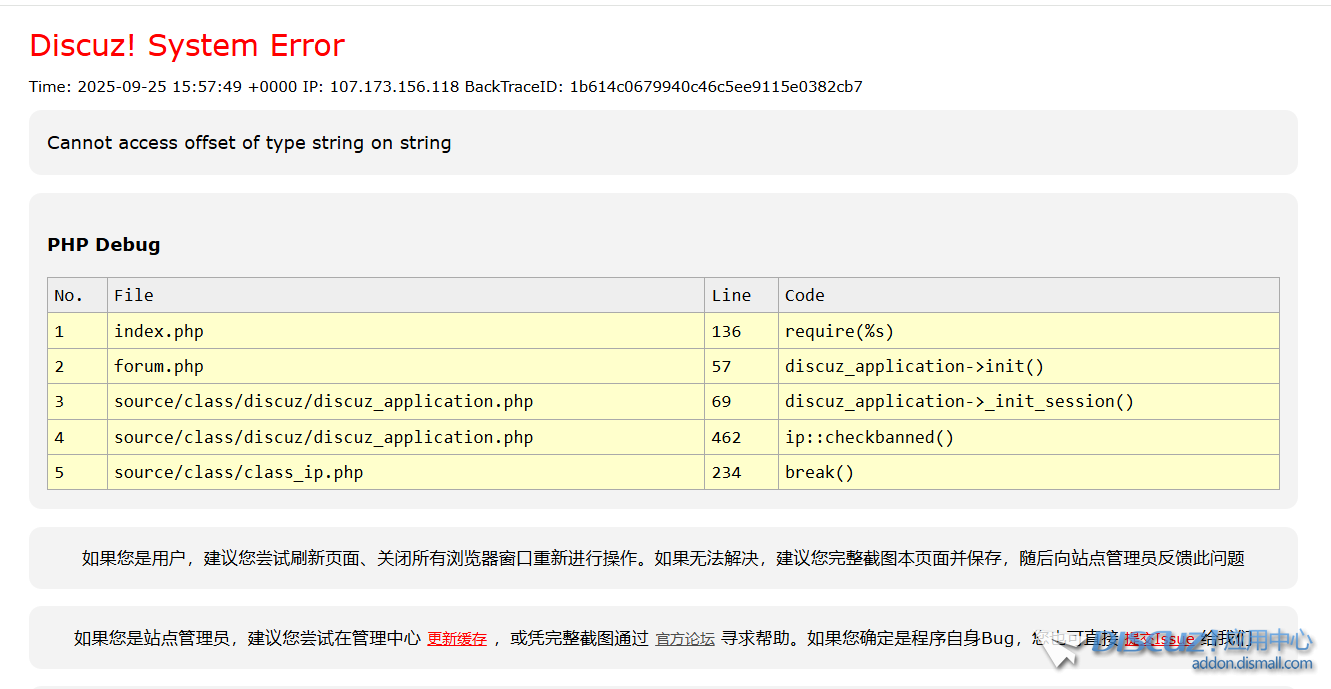Click the File column header

pyautogui.click(x=406, y=295)
